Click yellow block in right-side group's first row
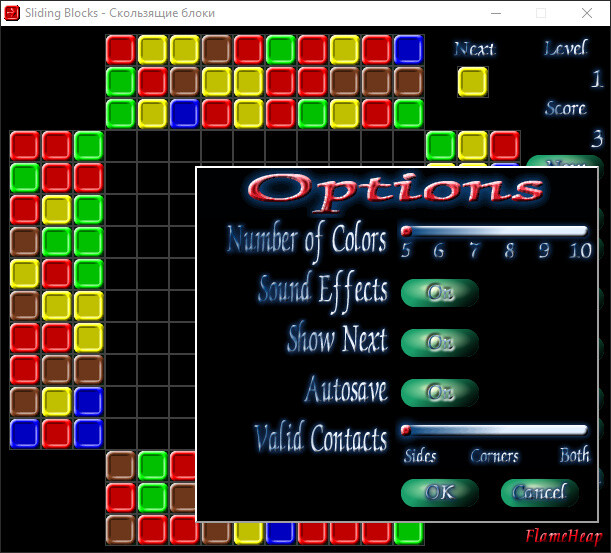This screenshot has width=611, height=553. click(x=473, y=146)
